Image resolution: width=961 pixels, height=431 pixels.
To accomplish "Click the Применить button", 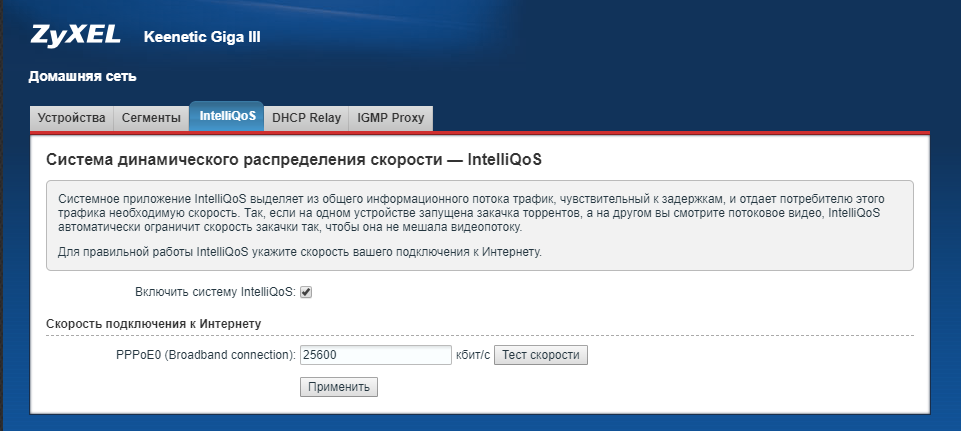I will tap(339, 387).
